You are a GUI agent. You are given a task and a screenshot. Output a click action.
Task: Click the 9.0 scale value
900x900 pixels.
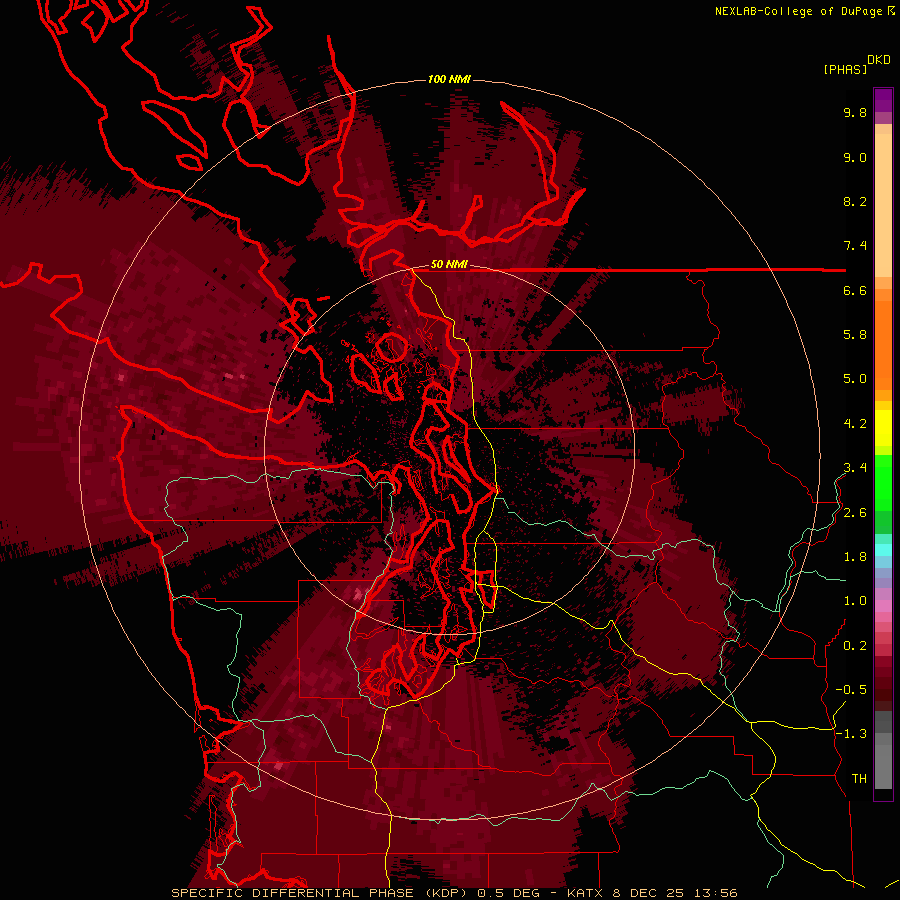pyautogui.click(x=855, y=158)
